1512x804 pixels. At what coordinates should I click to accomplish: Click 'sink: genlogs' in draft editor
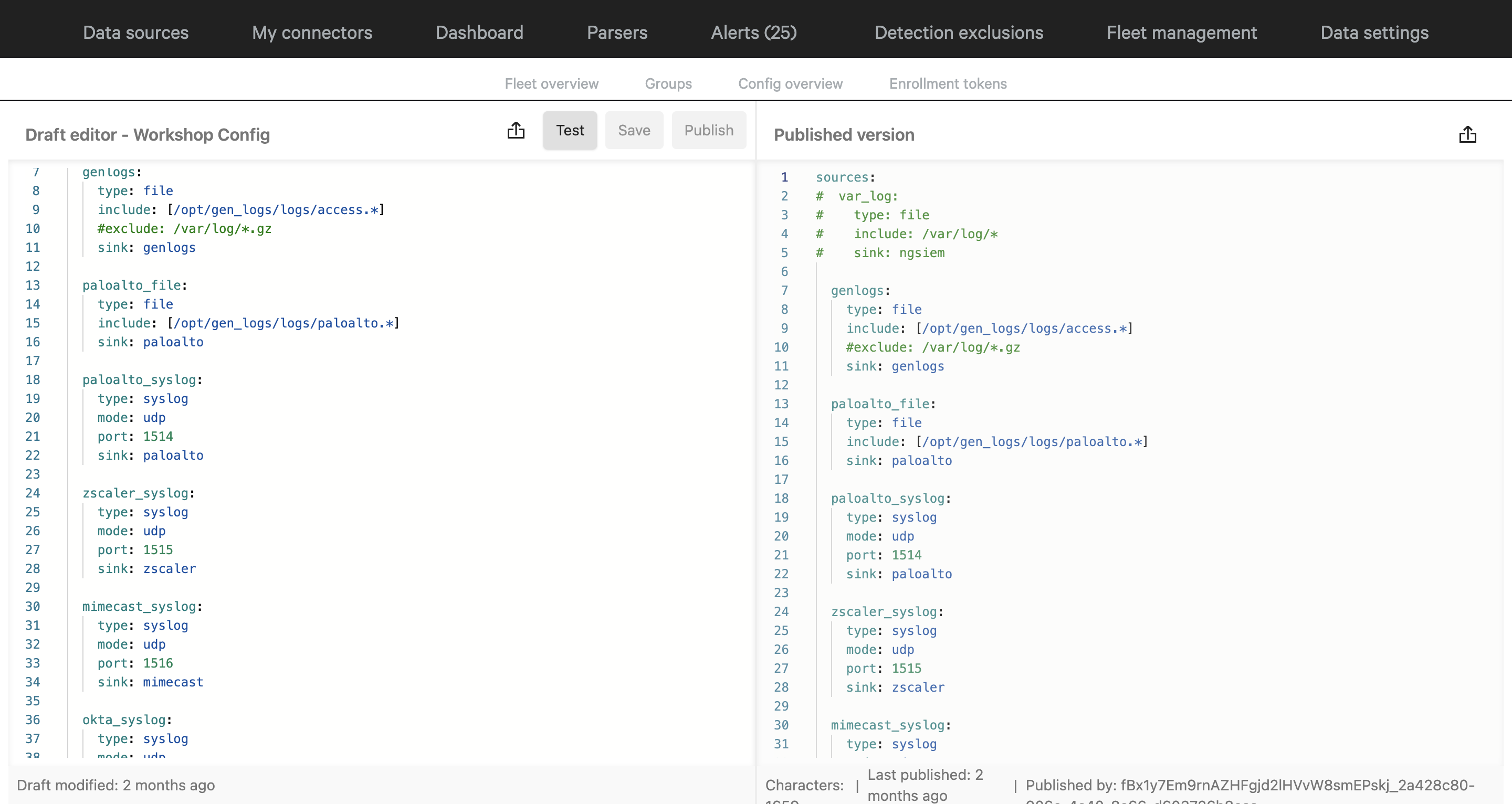tap(146, 247)
